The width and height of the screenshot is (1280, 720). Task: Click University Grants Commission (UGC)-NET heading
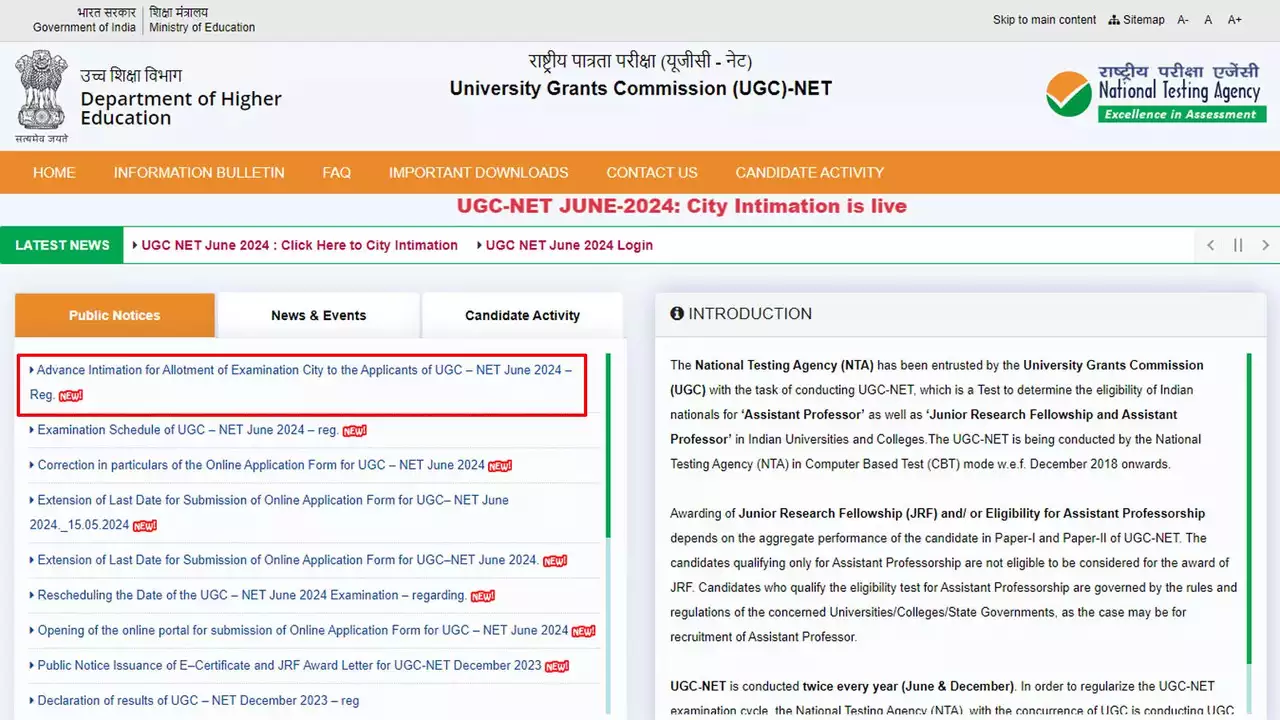tap(640, 88)
